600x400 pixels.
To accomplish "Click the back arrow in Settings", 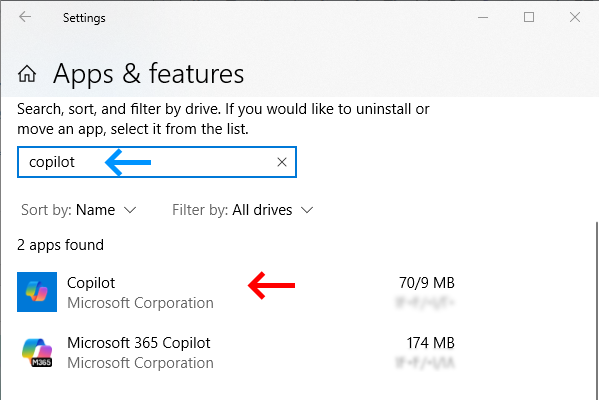I will [x=25, y=17].
